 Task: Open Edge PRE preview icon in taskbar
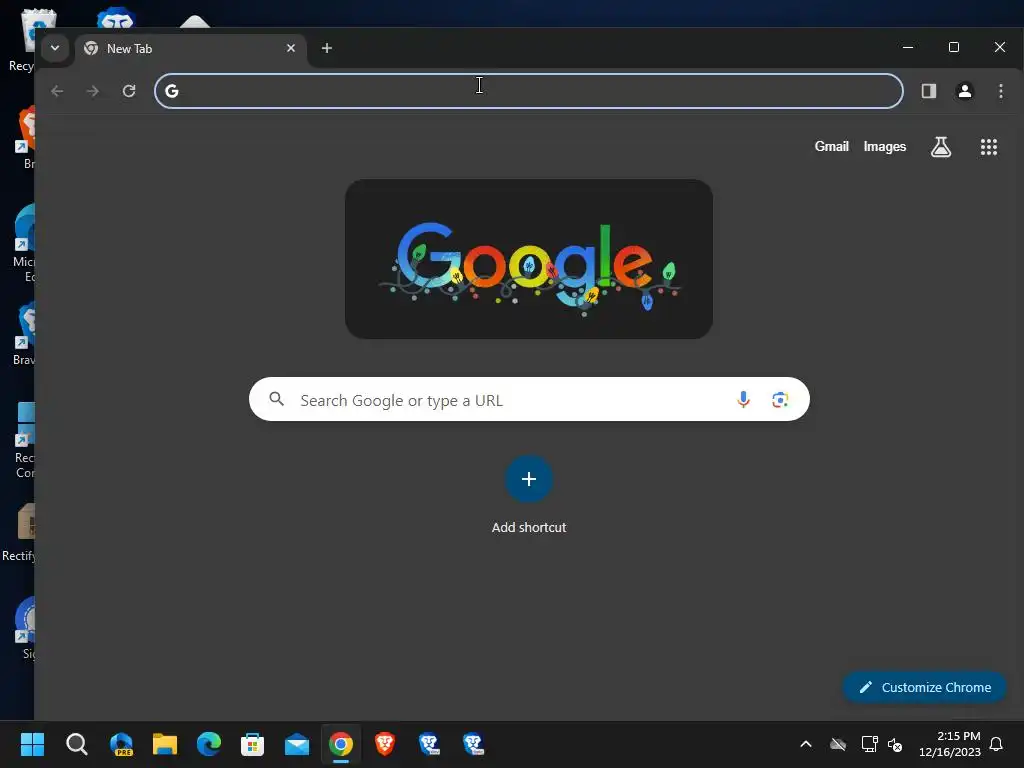click(121, 744)
